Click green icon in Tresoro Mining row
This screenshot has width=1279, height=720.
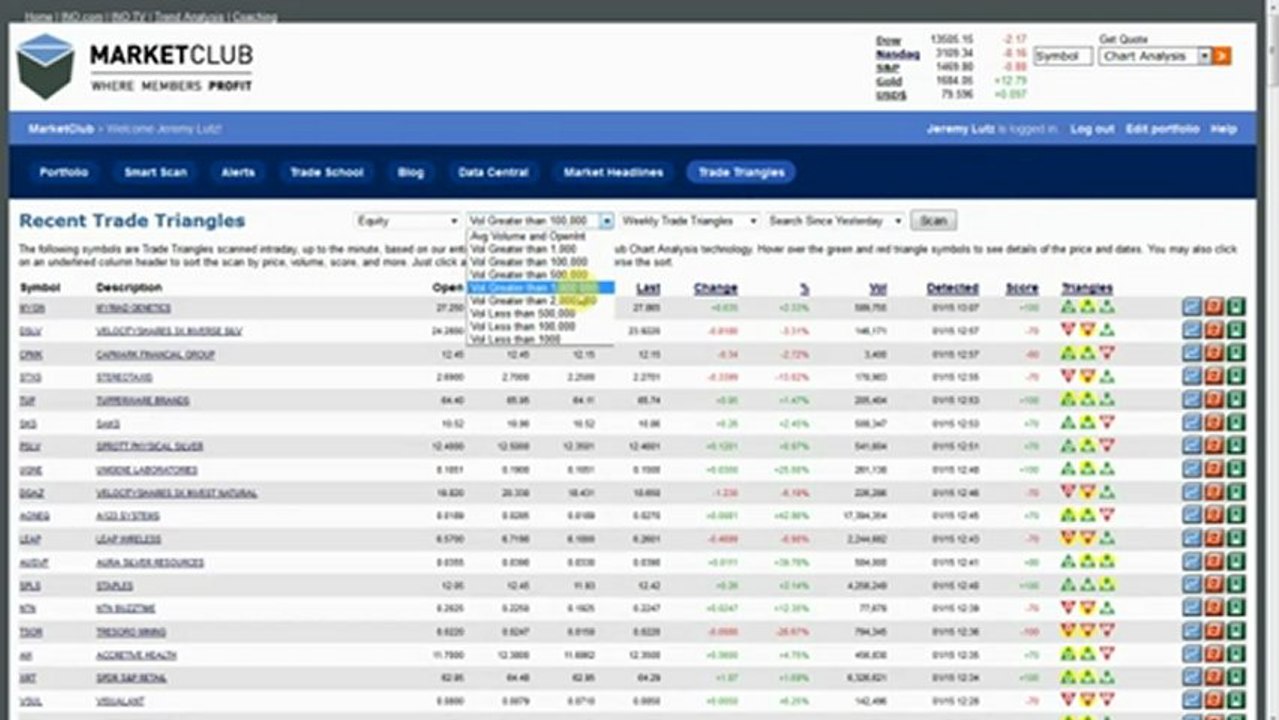pos(1237,632)
